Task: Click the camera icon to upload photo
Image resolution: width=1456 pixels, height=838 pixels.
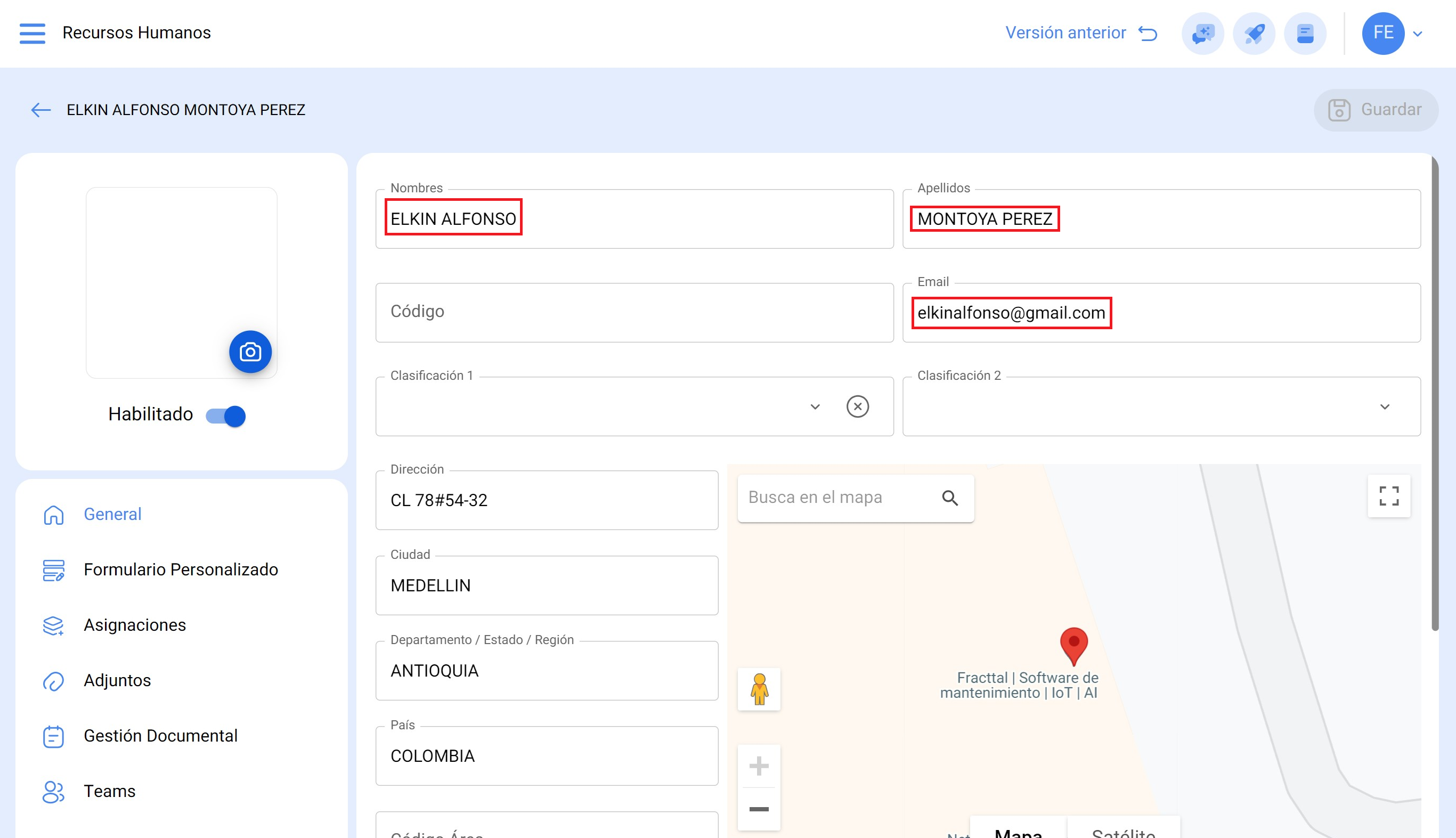Action: [250, 352]
